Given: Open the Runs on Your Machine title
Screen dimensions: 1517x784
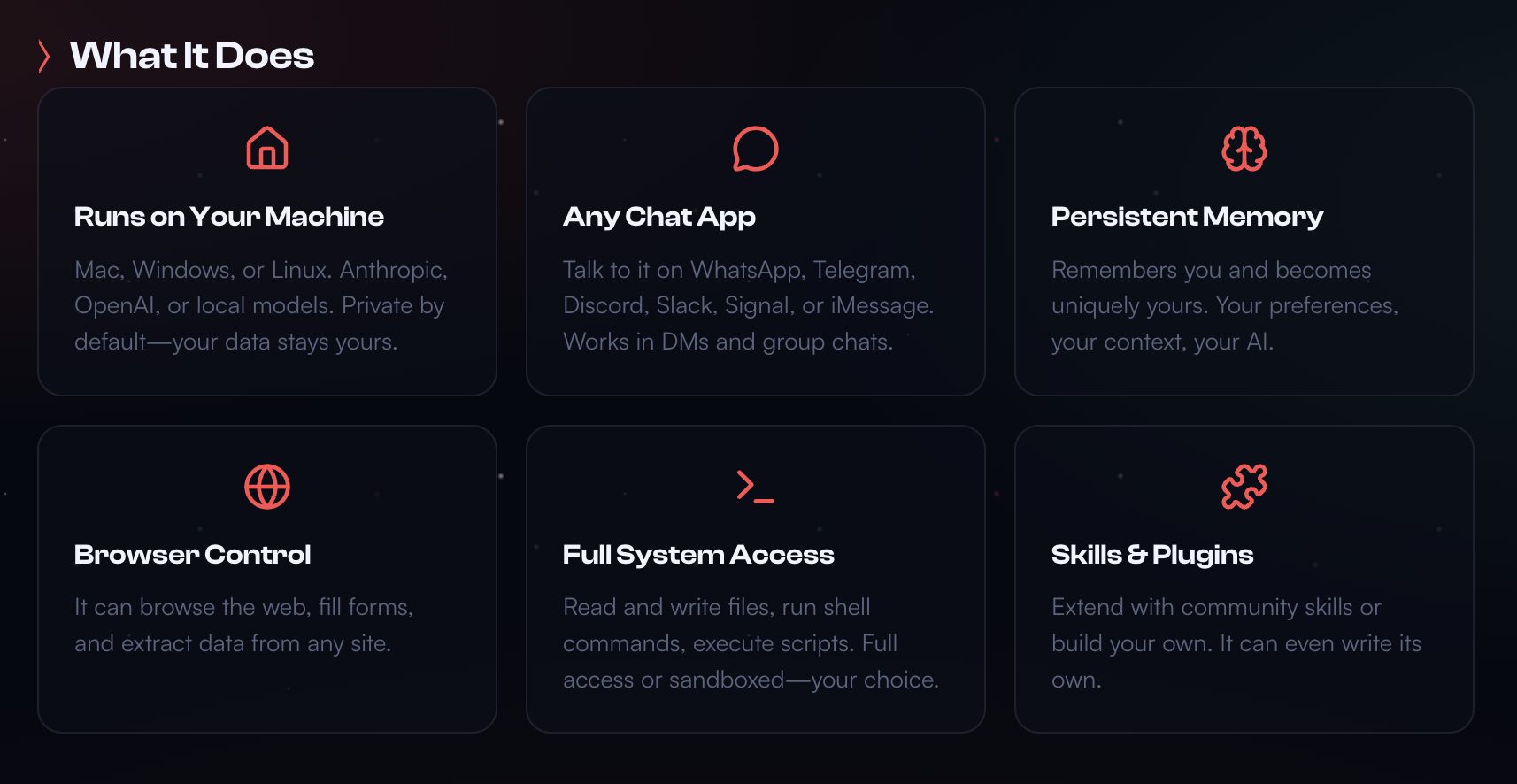Looking at the screenshot, I should [x=229, y=217].
